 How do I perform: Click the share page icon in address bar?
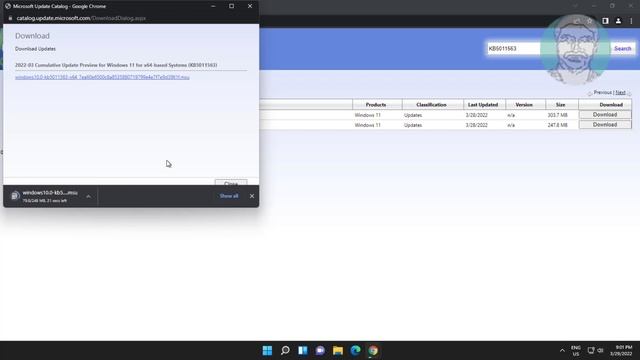coord(577,21)
